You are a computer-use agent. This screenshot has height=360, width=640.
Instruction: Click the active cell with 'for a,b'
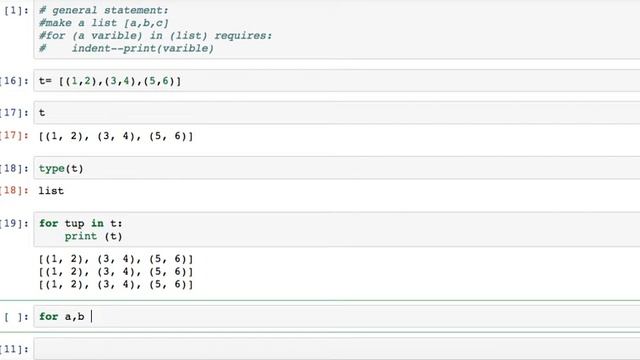337,316
